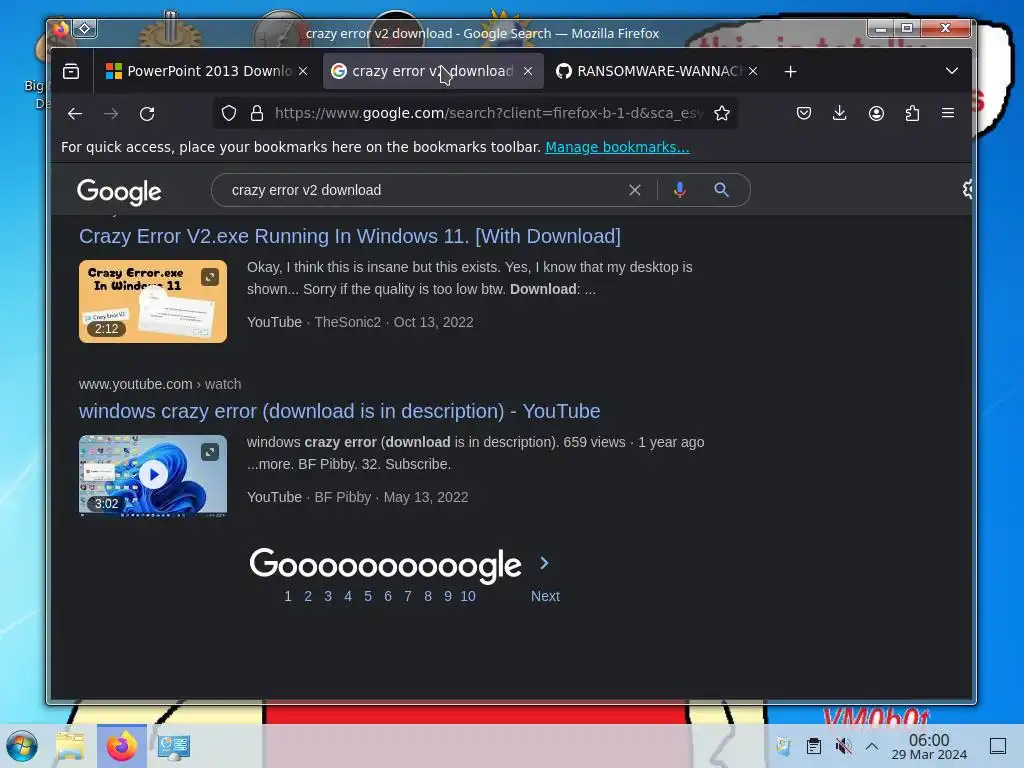List all tabs dropdown chevron
Screen dimensions: 1024x768
click(952, 71)
